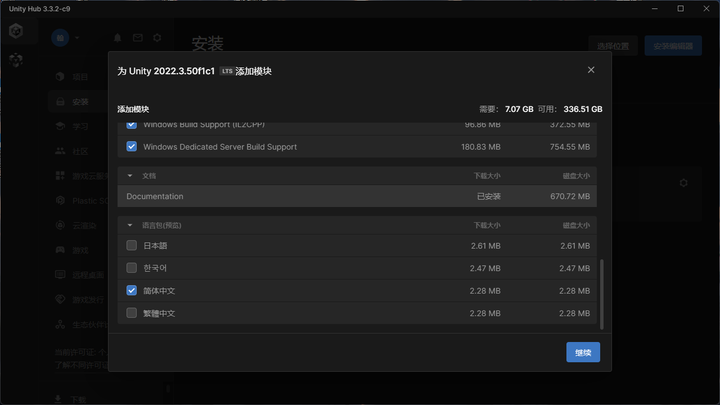Toggle the Windows Build Support (IL2CPP) checkbox

tap(131, 124)
